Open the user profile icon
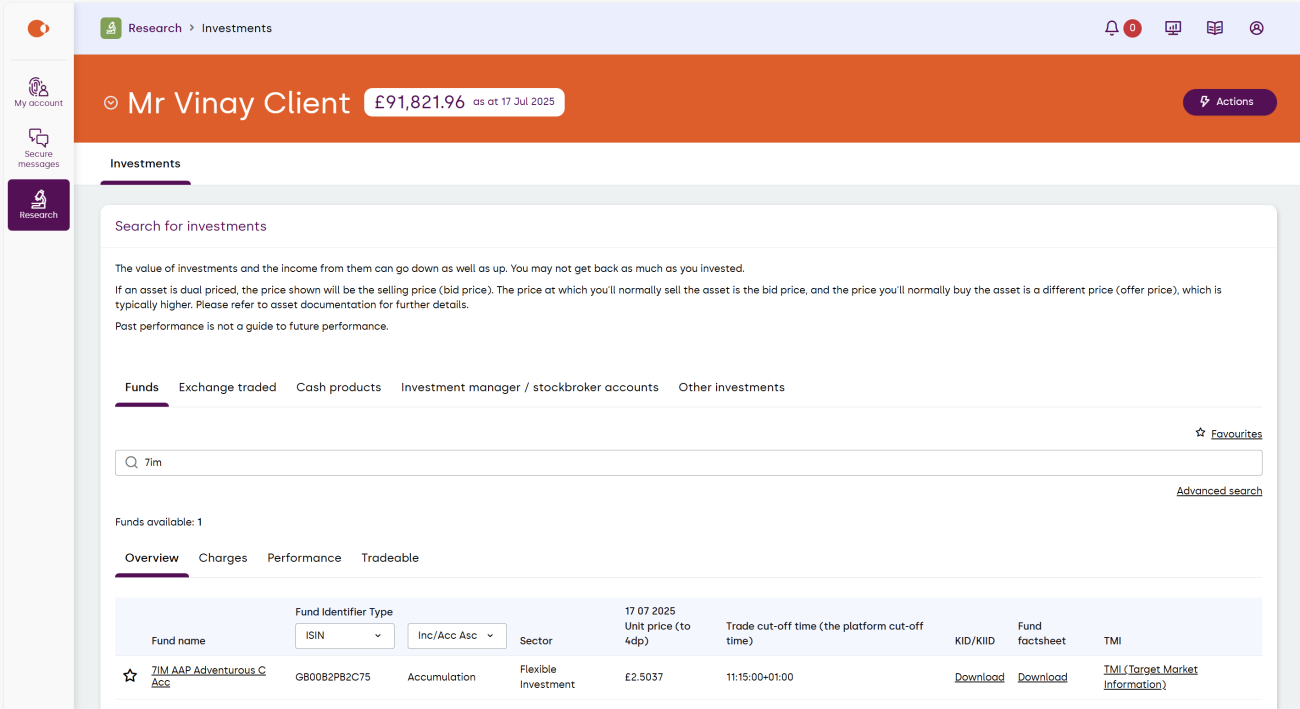 (x=1256, y=28)
